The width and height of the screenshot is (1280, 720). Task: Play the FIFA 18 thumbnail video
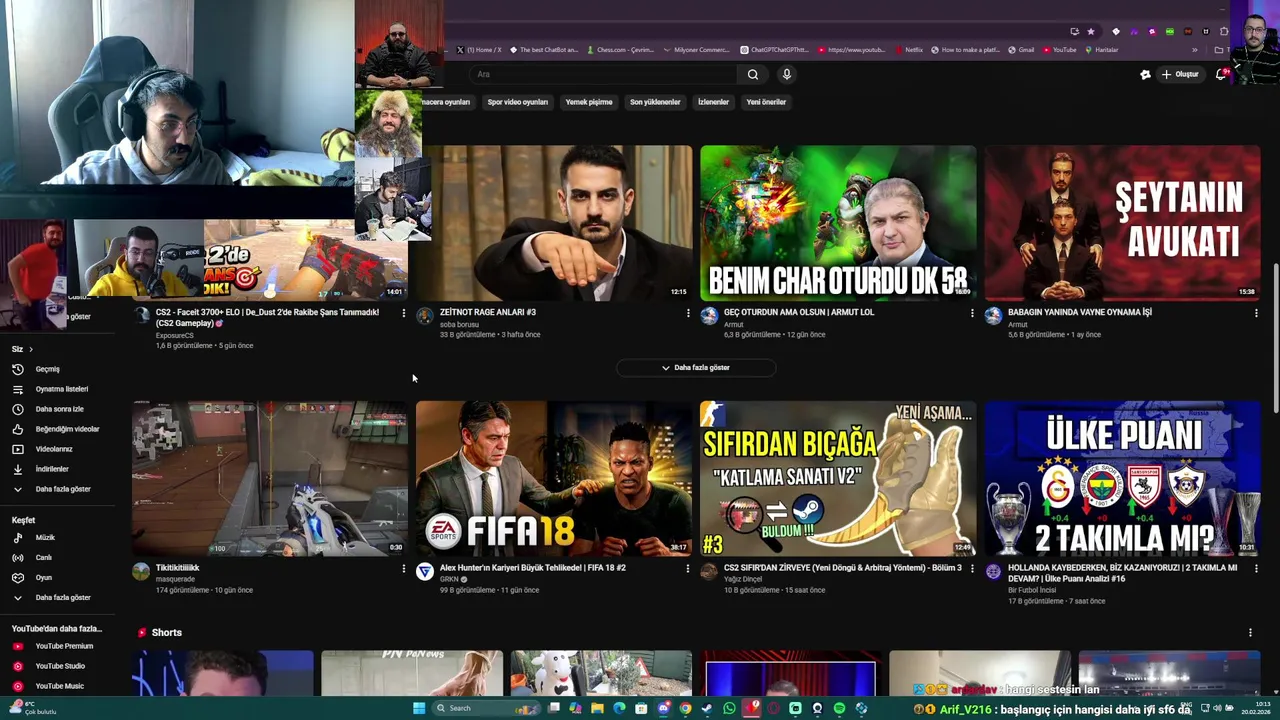(x=554, y=478)
